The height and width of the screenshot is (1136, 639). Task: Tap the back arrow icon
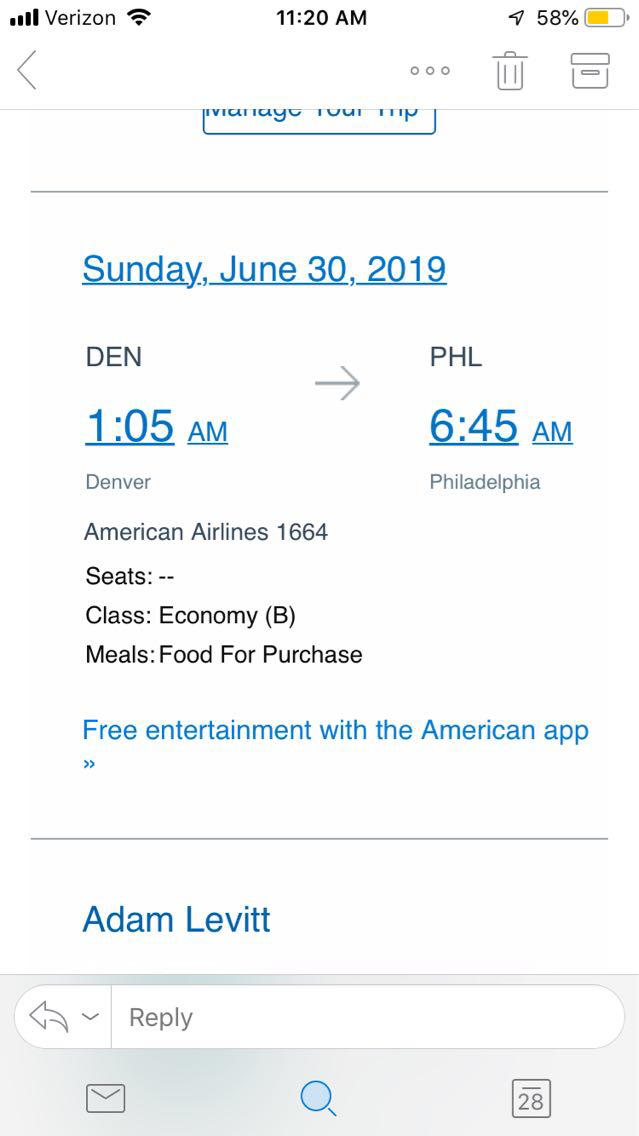[28, 70]
